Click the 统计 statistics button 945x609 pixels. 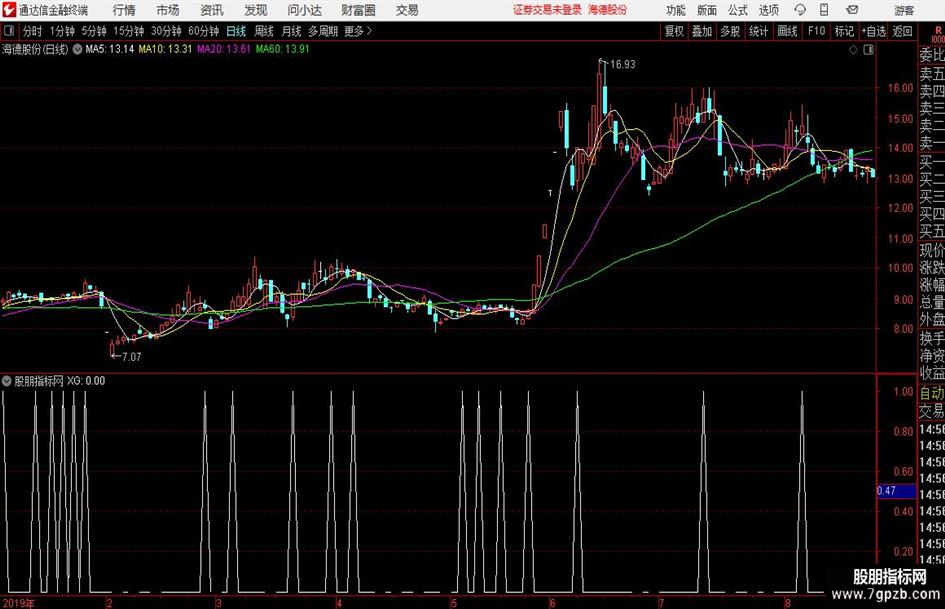pyautogui.click(x=758, y=31)
